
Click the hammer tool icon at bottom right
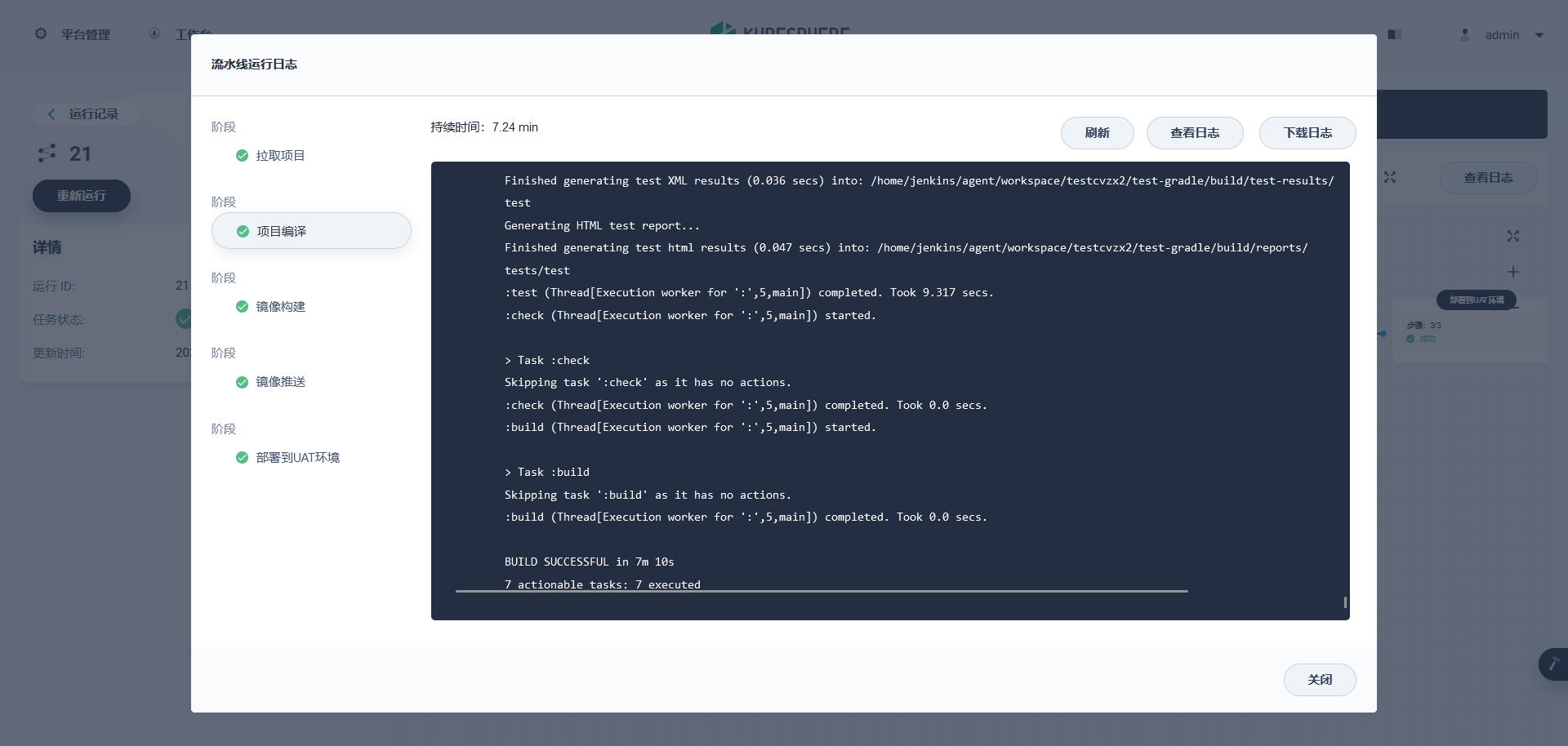1554,664
